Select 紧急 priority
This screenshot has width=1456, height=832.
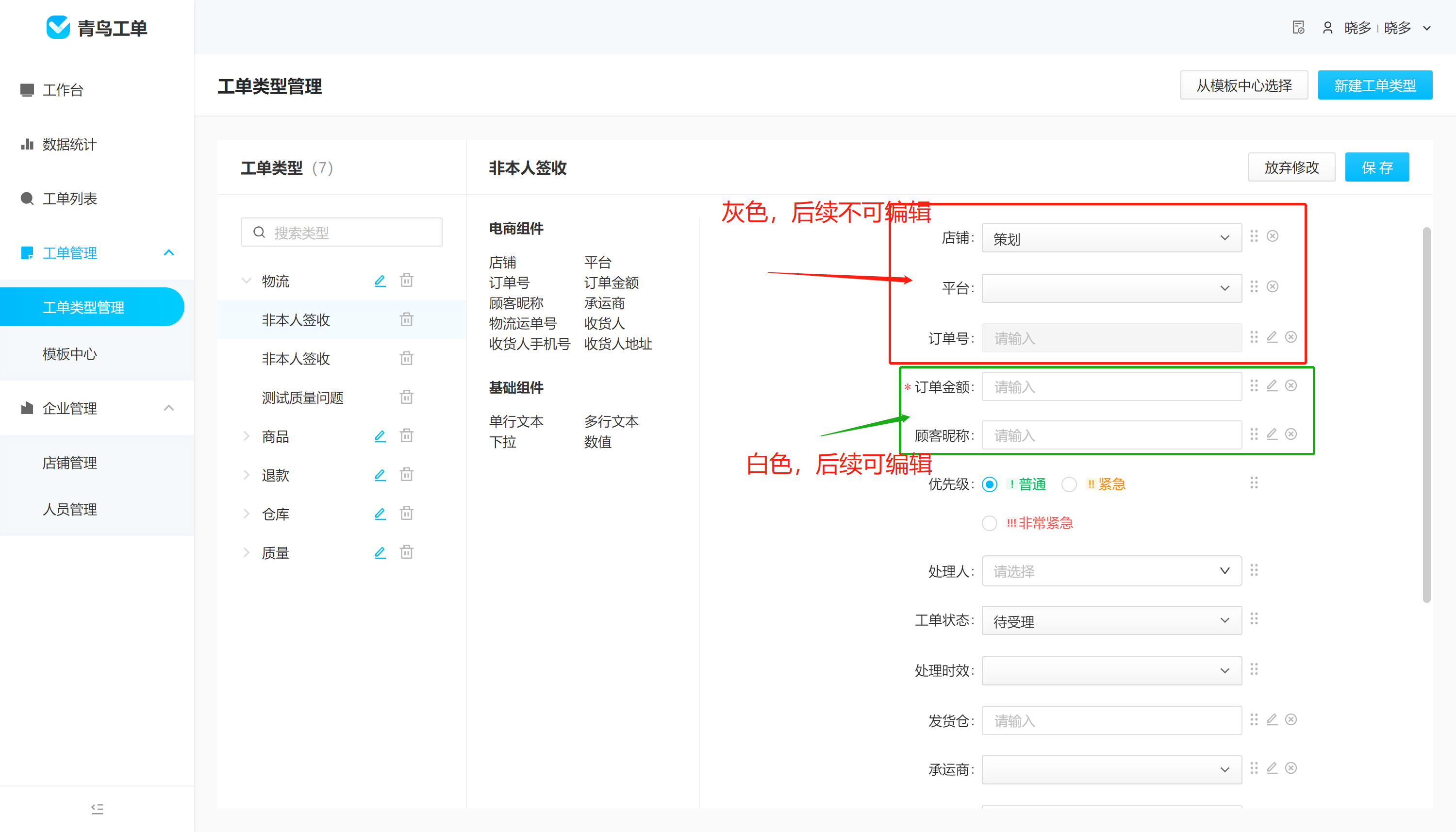click(1069, 484)
